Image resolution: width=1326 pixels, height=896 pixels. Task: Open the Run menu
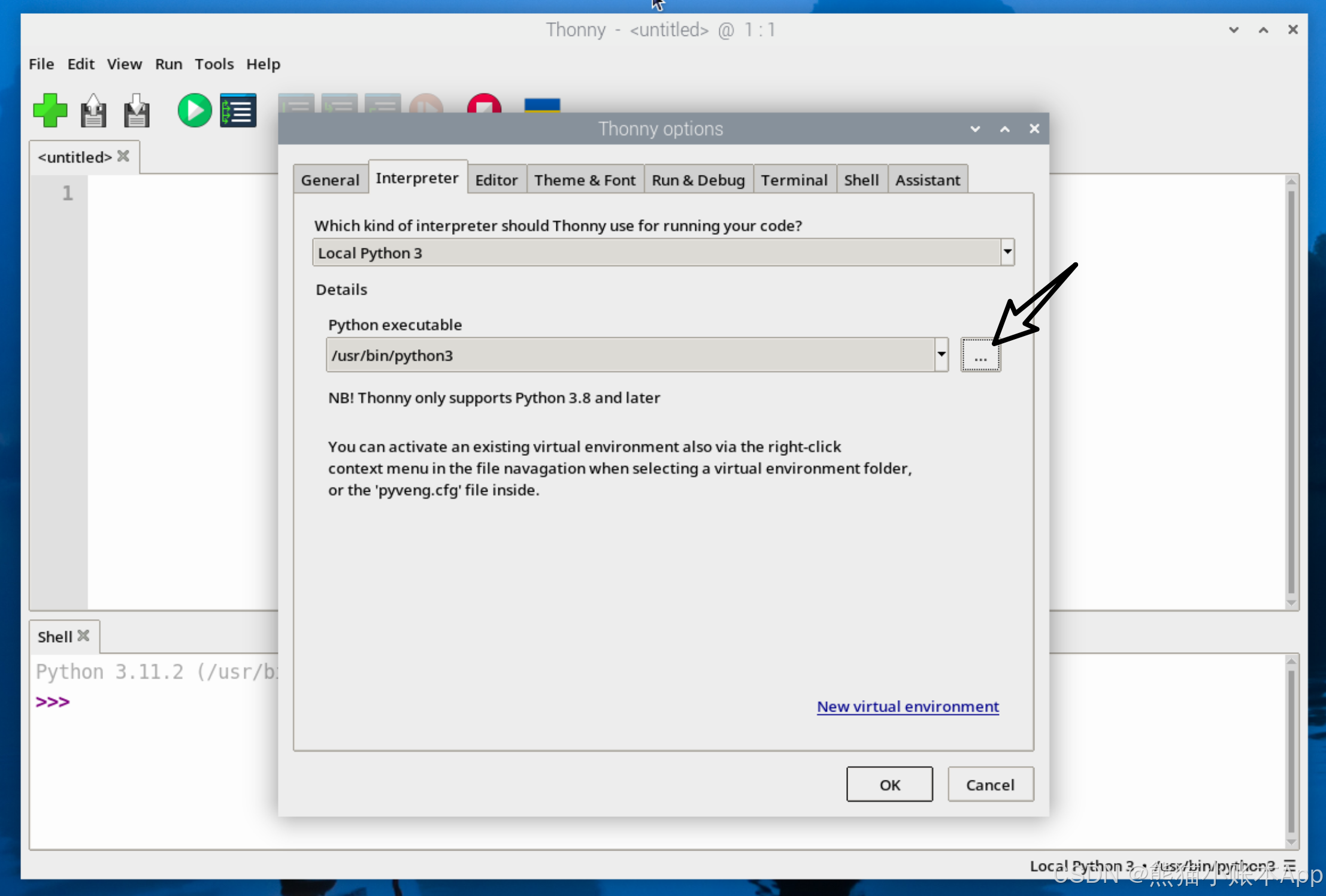[x=169, y=64]
